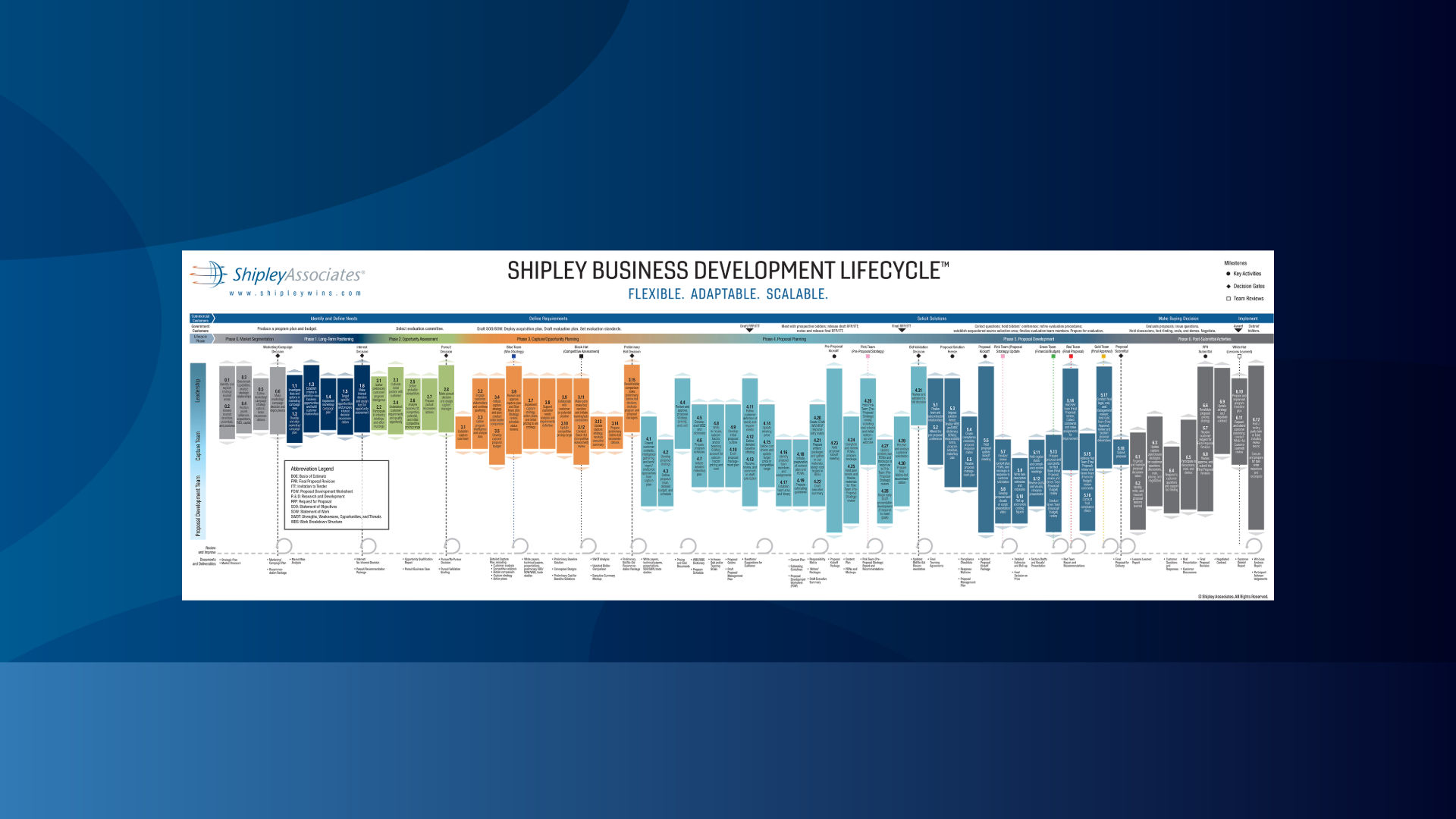Click the Team Reviews square in legend

1228,298
